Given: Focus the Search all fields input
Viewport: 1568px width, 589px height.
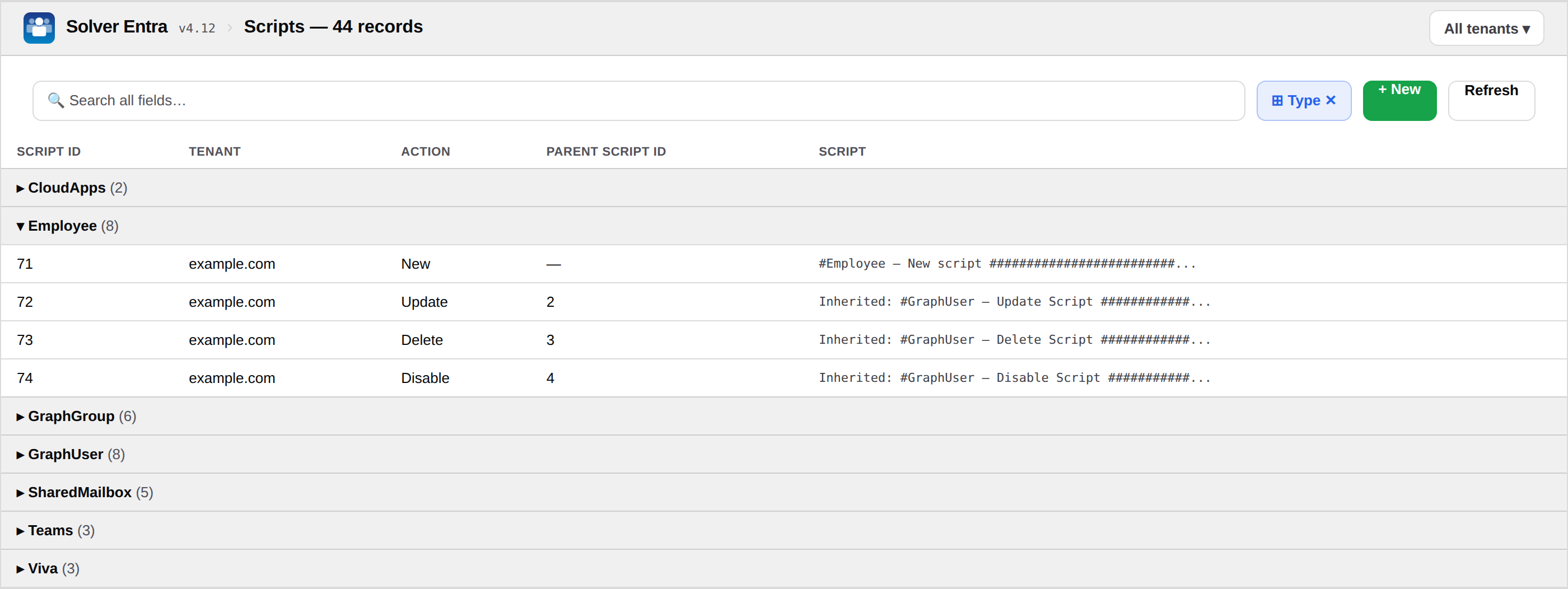Looking at the screenshot, I should [638, 101].
